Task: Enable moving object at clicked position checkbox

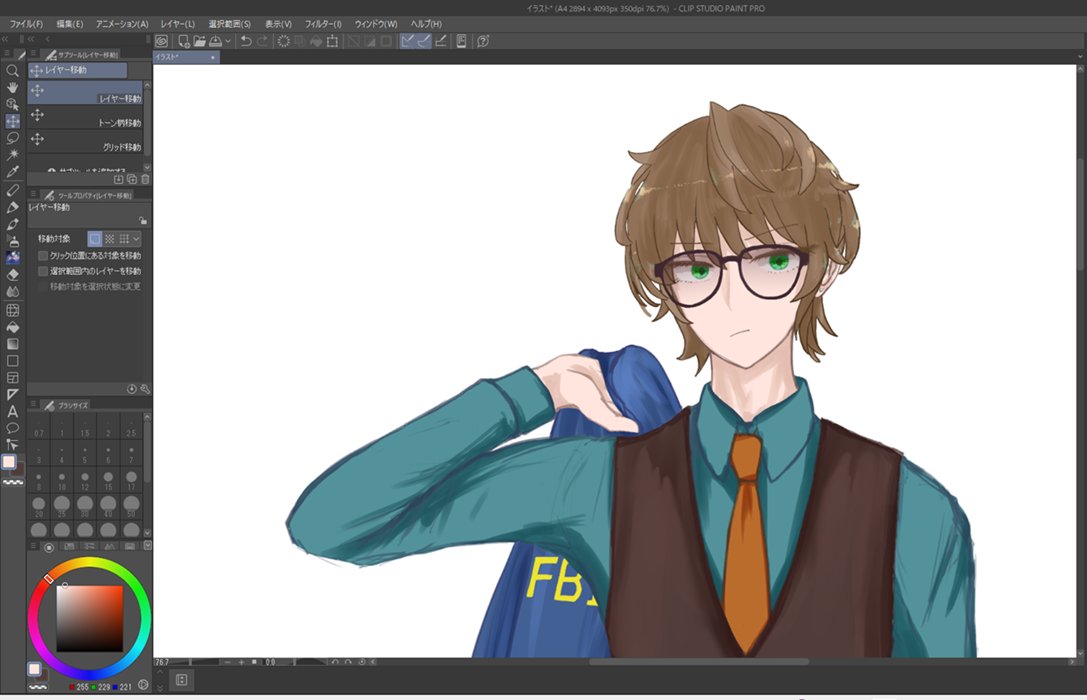Action: (x=43, y=256)
